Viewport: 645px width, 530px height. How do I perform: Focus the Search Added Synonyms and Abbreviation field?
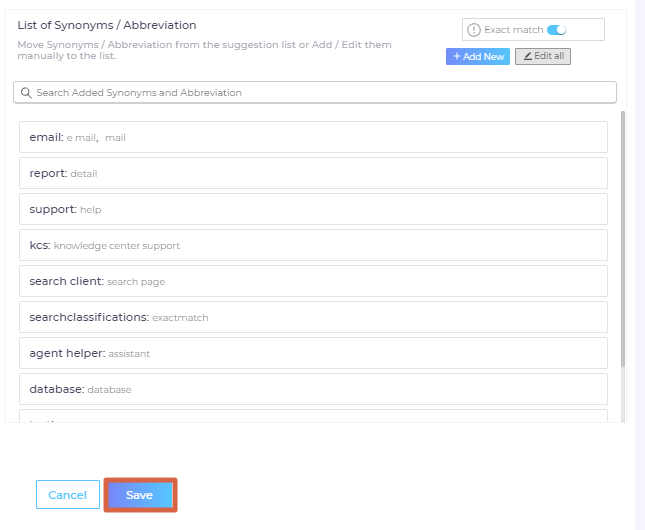[320, 92]
